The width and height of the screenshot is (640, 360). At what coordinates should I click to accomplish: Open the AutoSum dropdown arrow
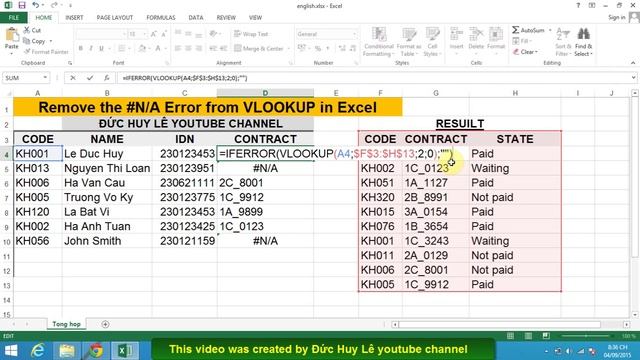(x=550, y=30)
